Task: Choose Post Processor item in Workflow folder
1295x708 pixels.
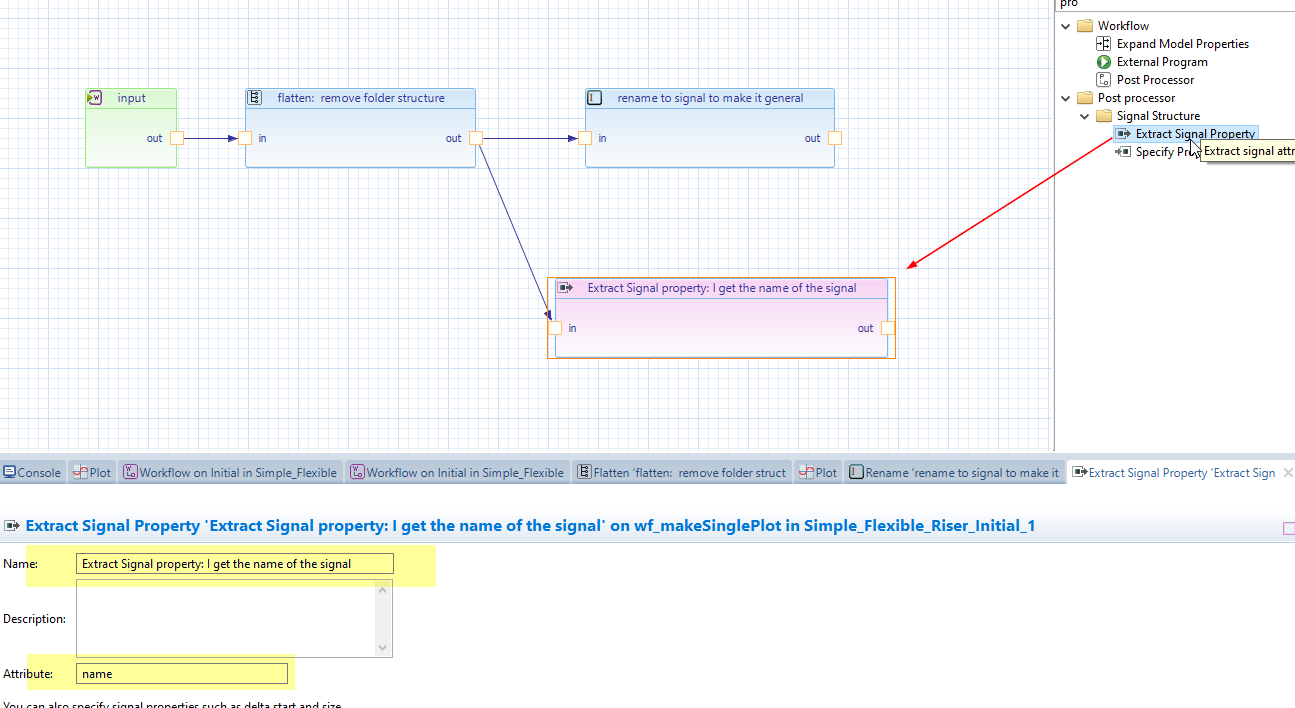Action: tap(1155, 80)
